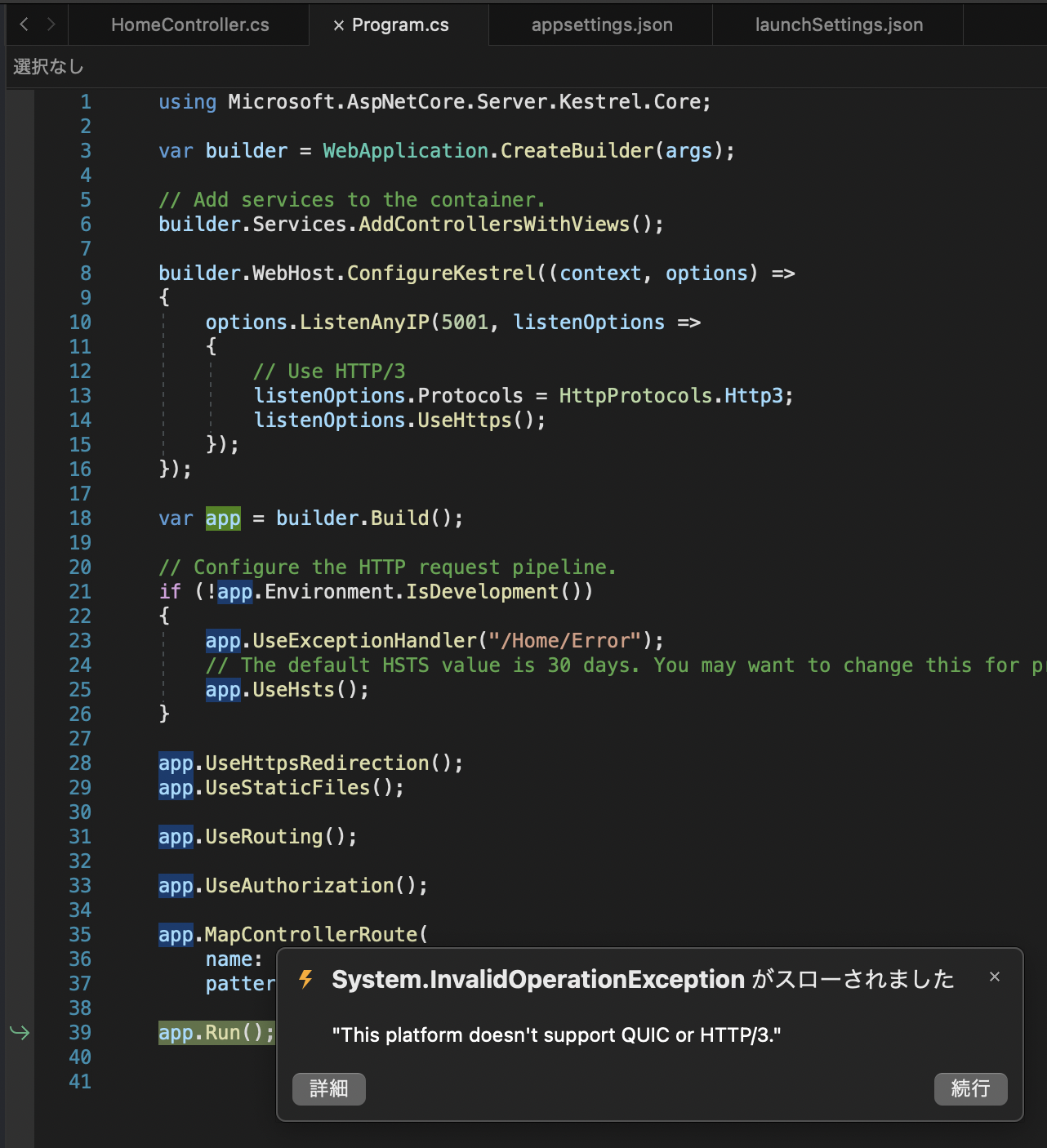Click UseStaticFiles on line 29
The width and height of the screenshot is (1047, 1148).
pyautogui.click(x=287, y=788)
